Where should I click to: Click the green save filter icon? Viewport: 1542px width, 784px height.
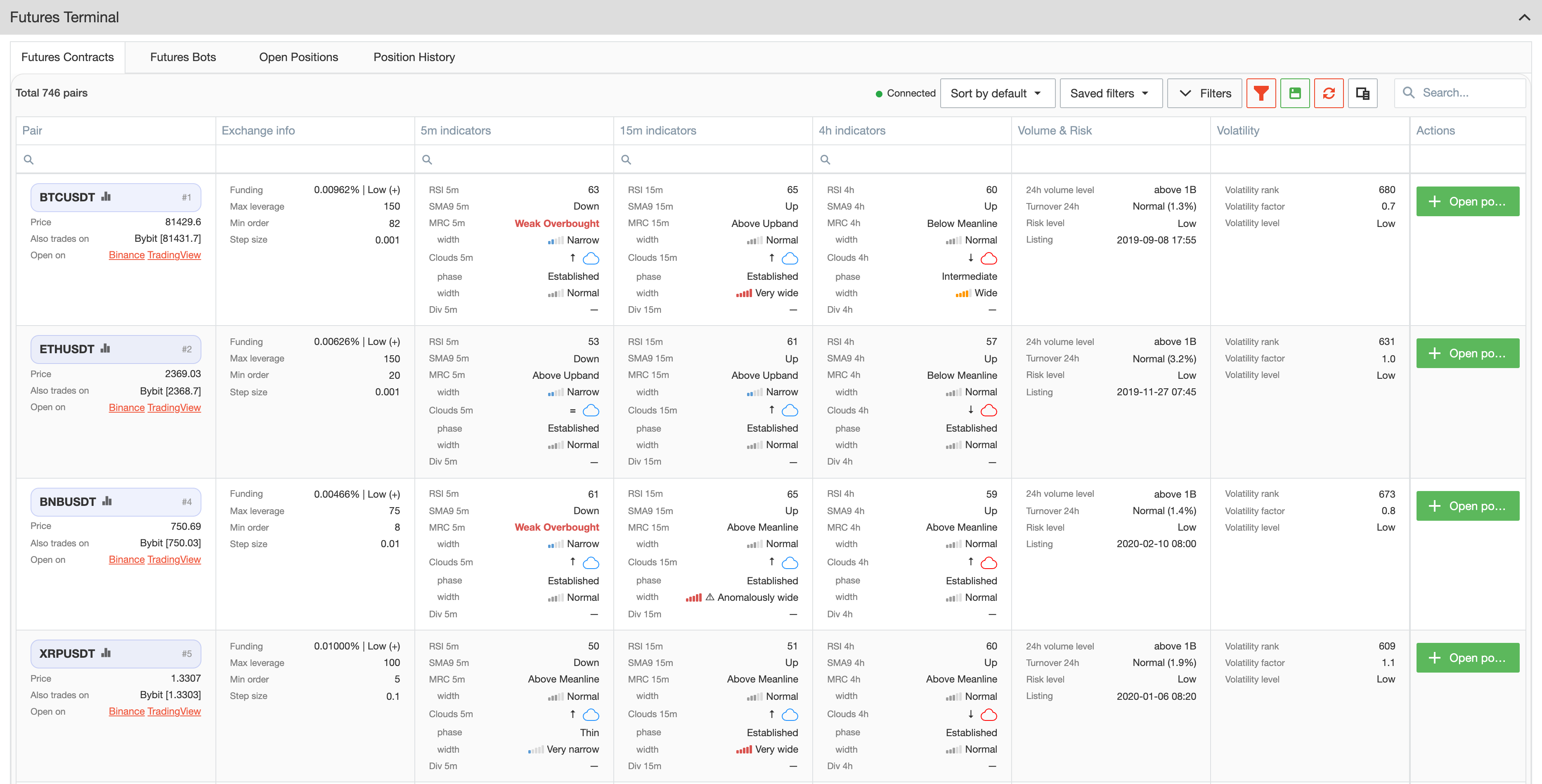pyautogui.click(x=1295, y=93)
